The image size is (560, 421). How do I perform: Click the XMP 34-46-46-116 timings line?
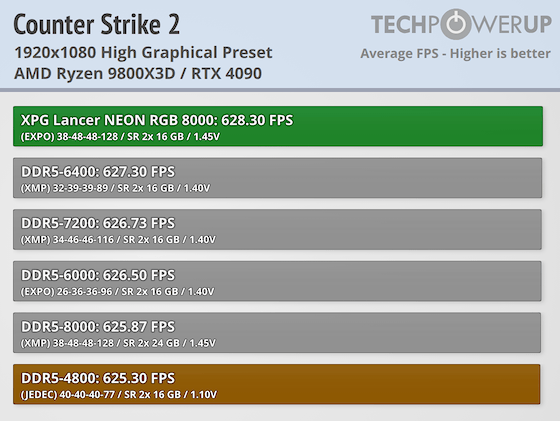118,240
